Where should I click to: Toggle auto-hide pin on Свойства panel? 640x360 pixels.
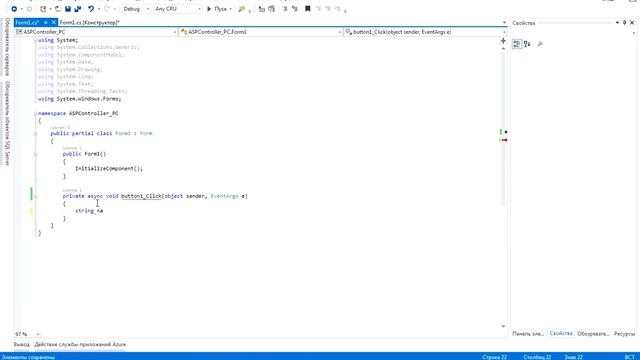point(624,23)
